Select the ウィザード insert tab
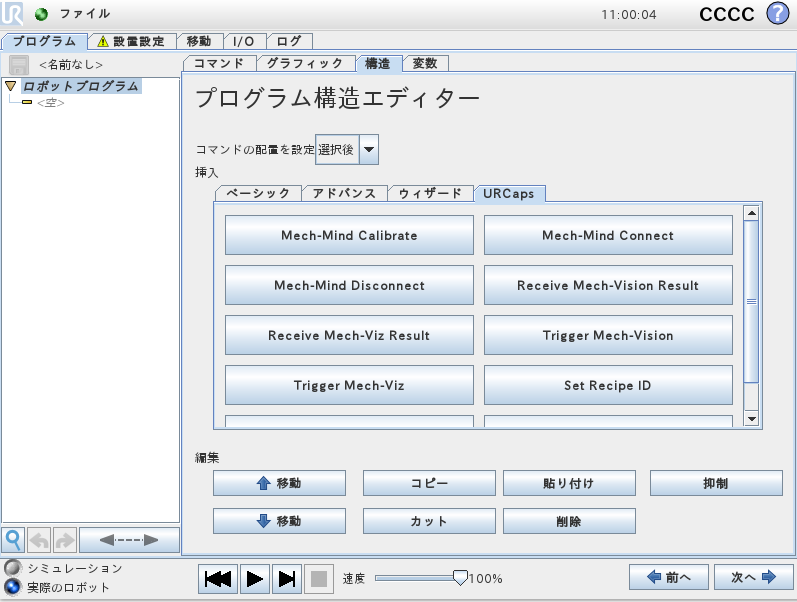This screenshot has width=797, height=602. pyautogui.click(x=430, y=194)
